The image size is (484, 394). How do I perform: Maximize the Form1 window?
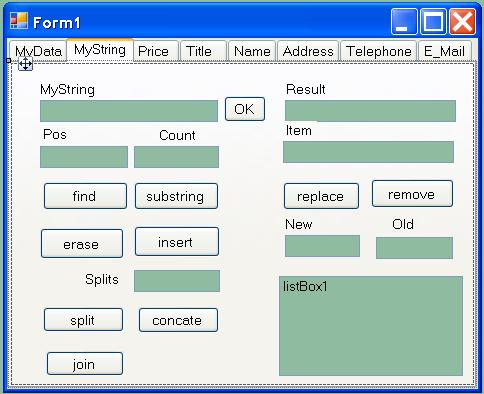(x=433, y=22)
